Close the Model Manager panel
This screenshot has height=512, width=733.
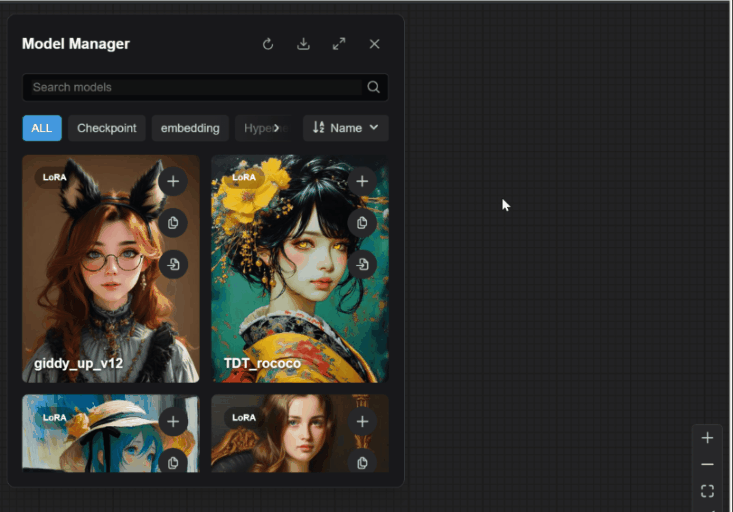(374, 44)
